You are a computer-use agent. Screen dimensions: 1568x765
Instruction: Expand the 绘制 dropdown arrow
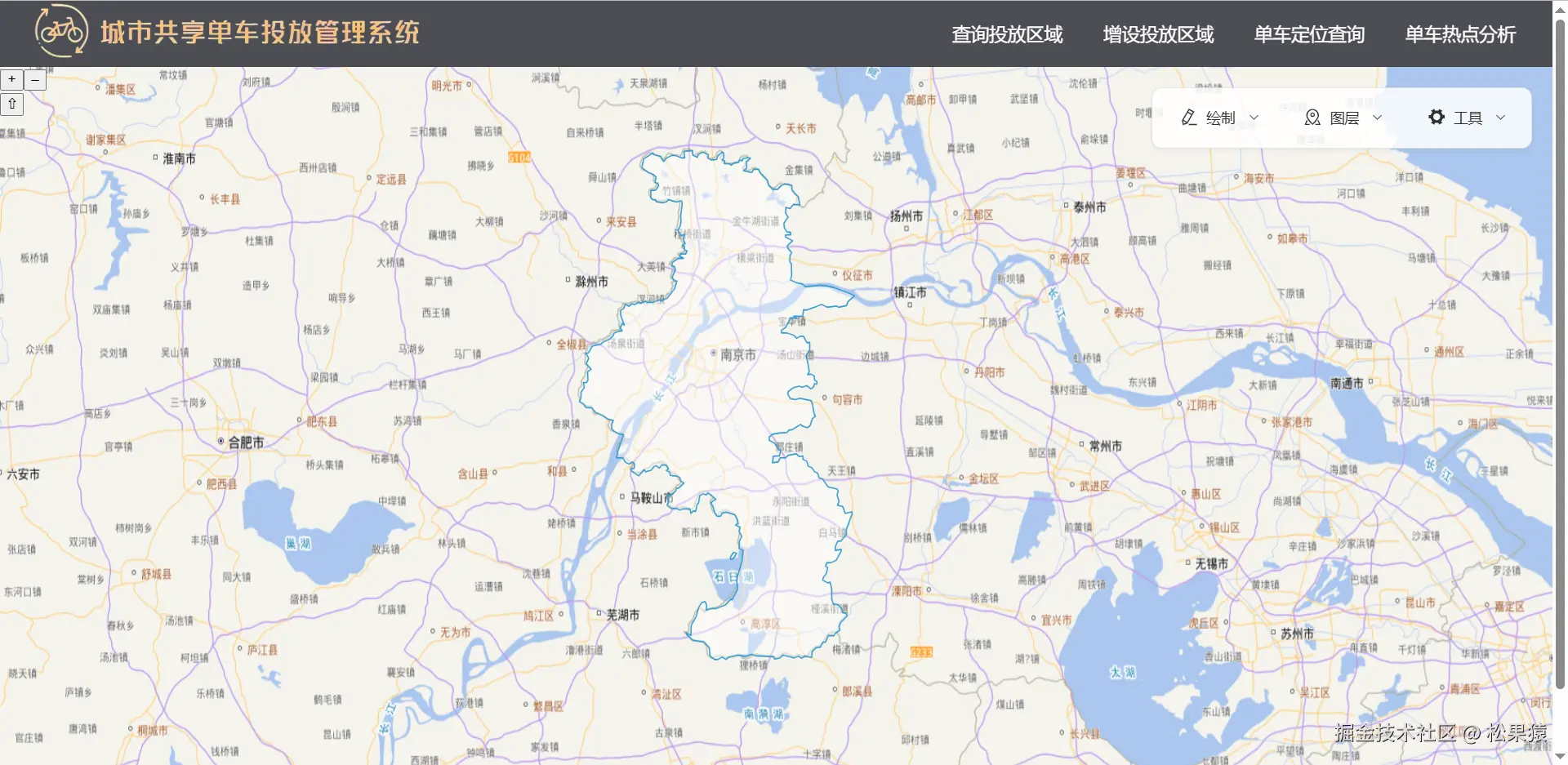(x=1254, y=118)
